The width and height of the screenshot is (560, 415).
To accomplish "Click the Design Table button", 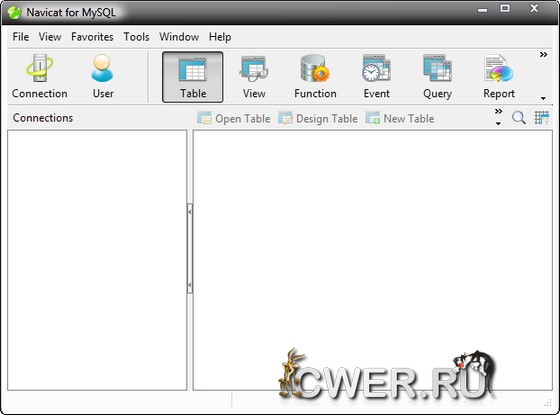I will 318,118.
